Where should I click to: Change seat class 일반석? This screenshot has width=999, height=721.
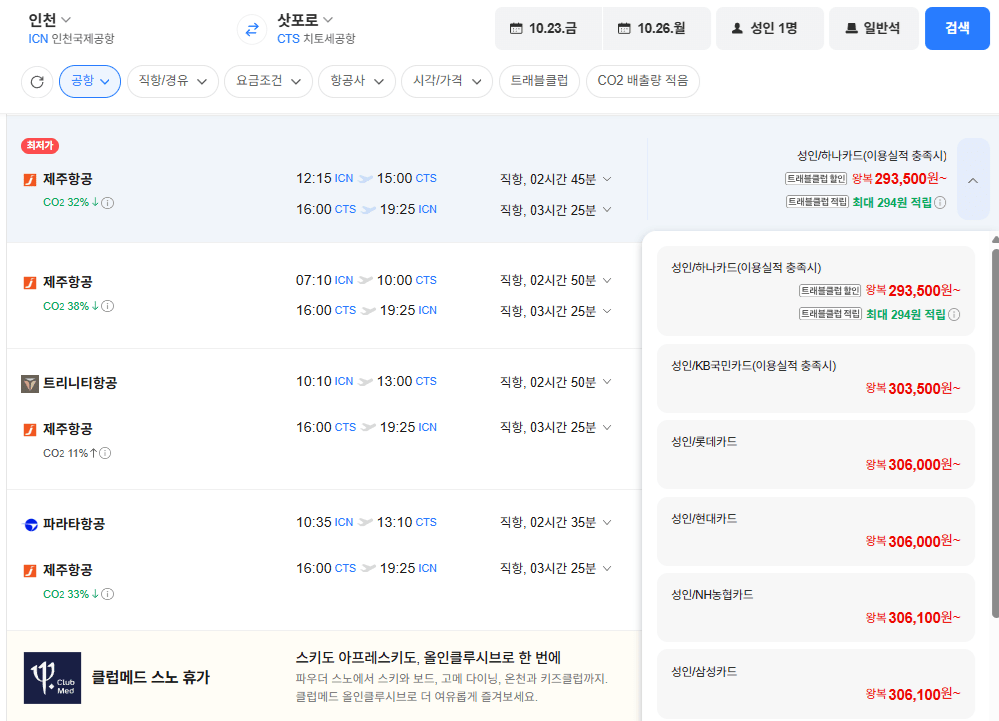[873, 29]
